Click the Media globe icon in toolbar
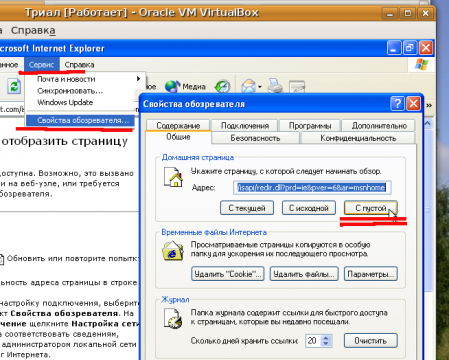Viewport: 449px width, 360px height. [172, 87]
